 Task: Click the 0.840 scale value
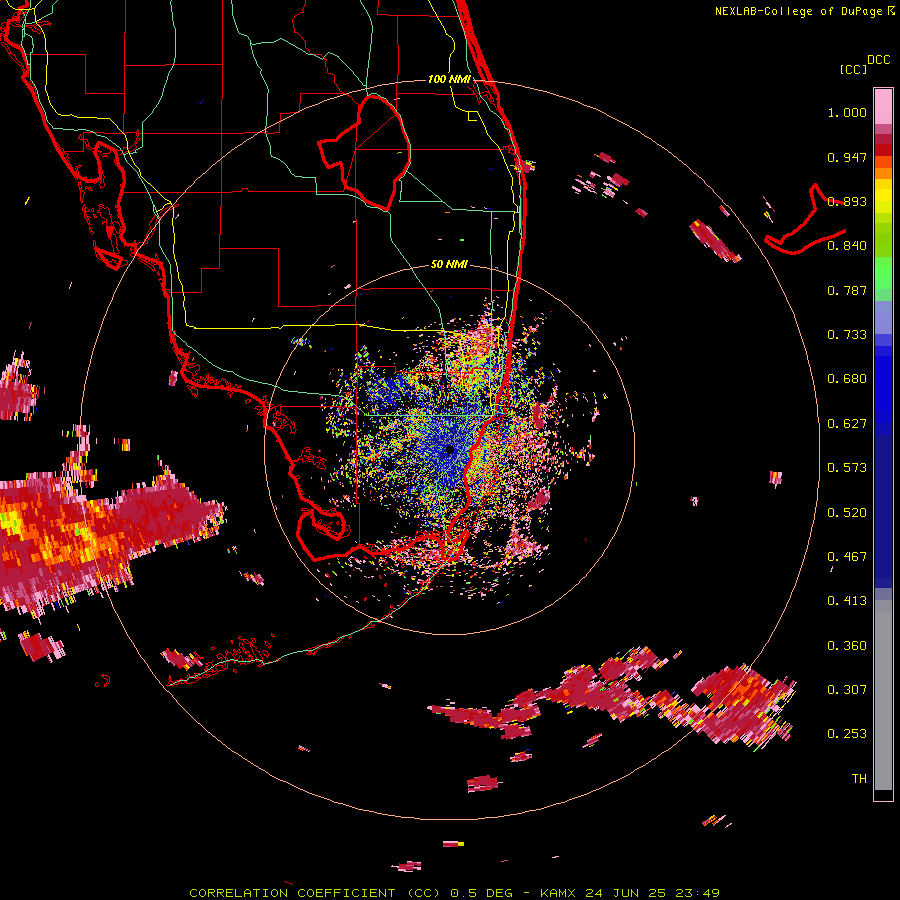847,246
